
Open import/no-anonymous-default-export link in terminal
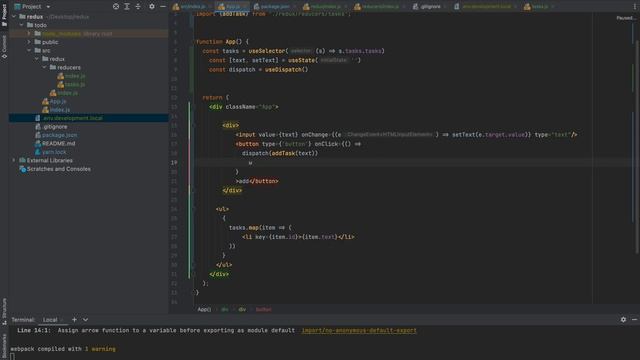pos(359,331)
